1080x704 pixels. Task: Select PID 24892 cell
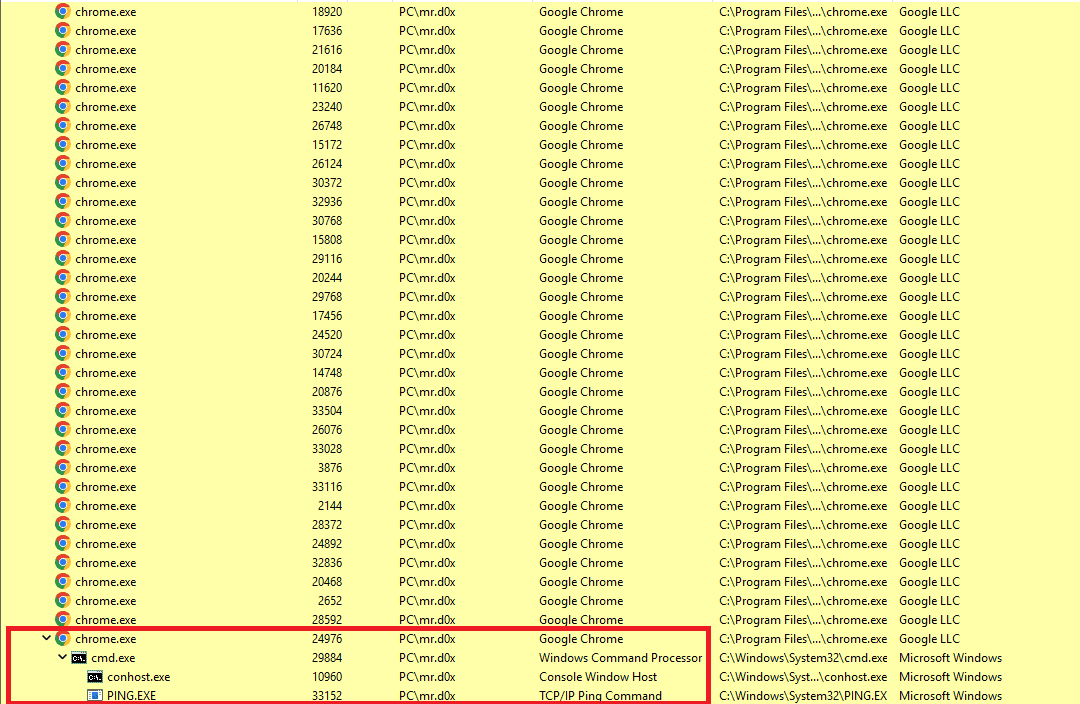326,543
